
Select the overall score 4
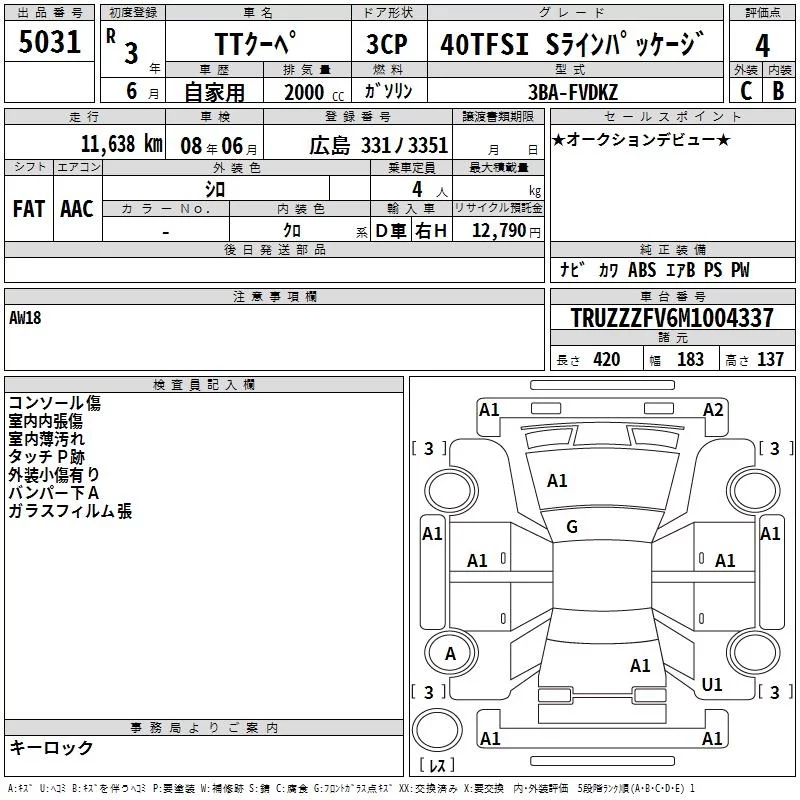tap(762, 45)
